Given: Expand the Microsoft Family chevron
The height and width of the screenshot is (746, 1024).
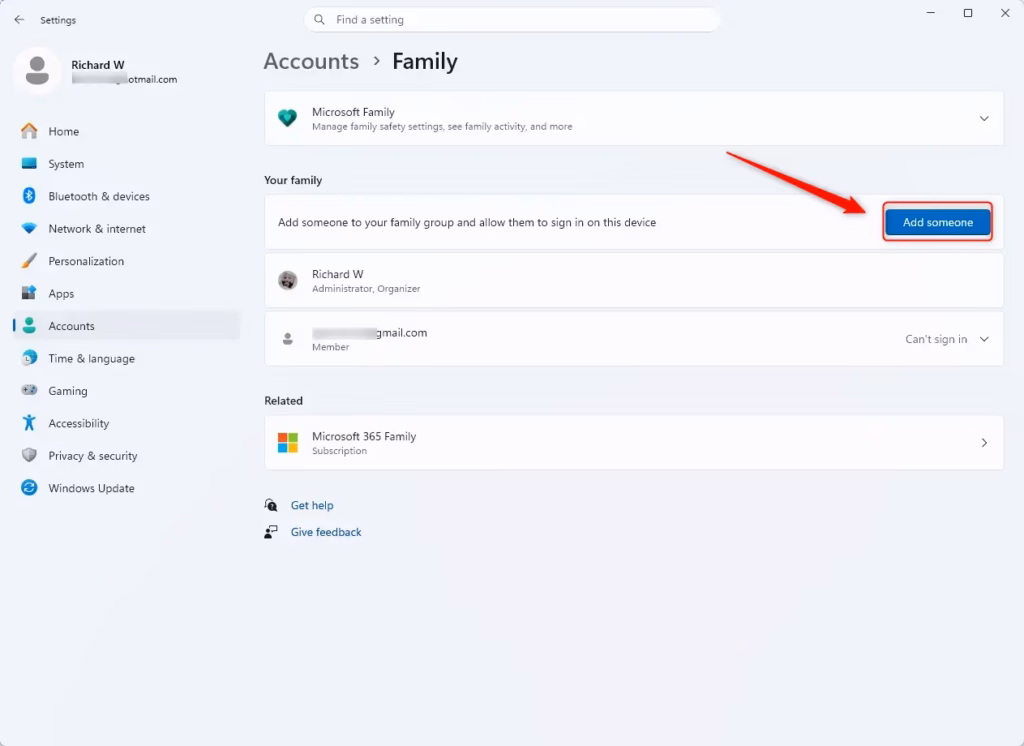Looking at the screenshot, I should (984, 118).
